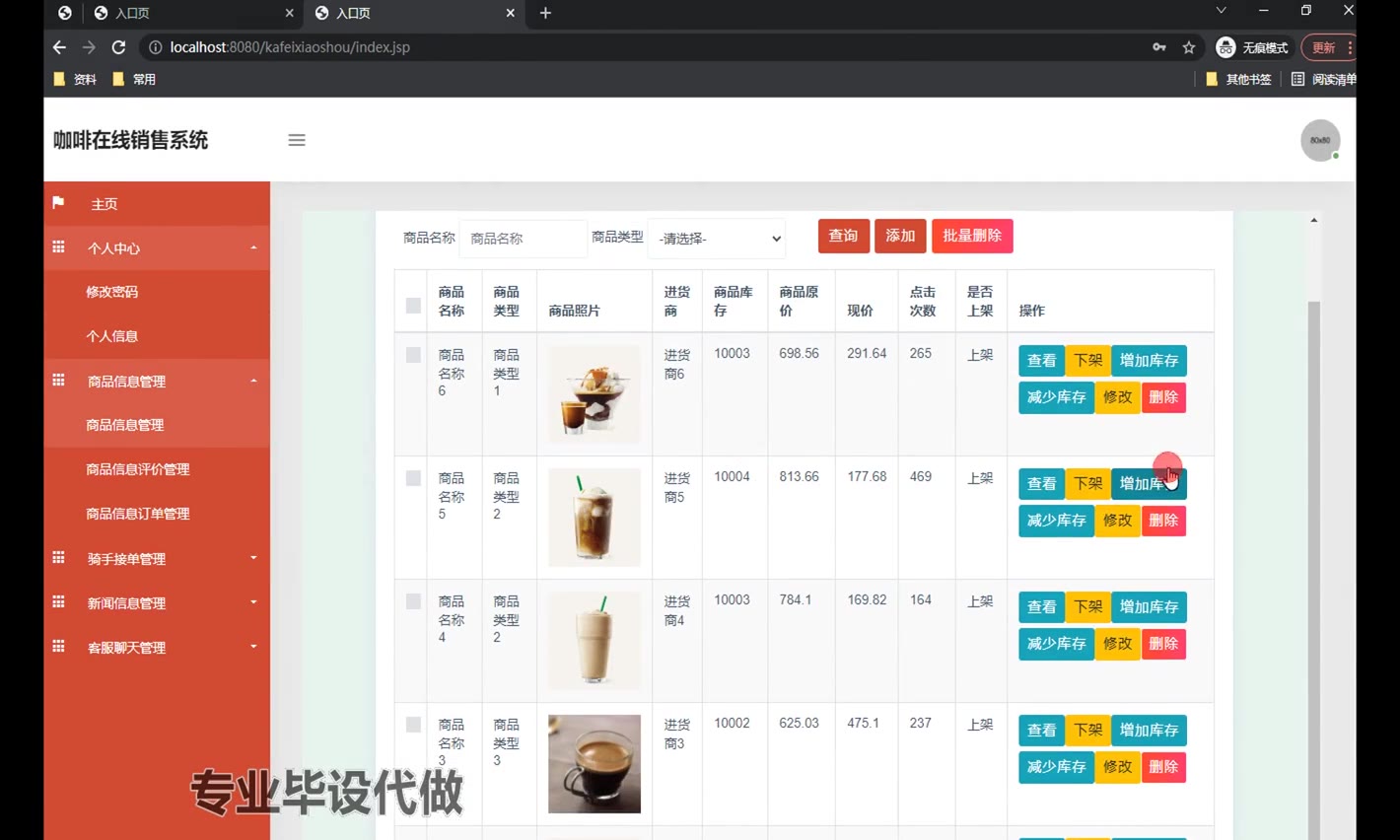Image resolution: width=1400 pixels, height=840 pixels.
Task: Go to 修改密码 in the sidebar
Action: 111,292
